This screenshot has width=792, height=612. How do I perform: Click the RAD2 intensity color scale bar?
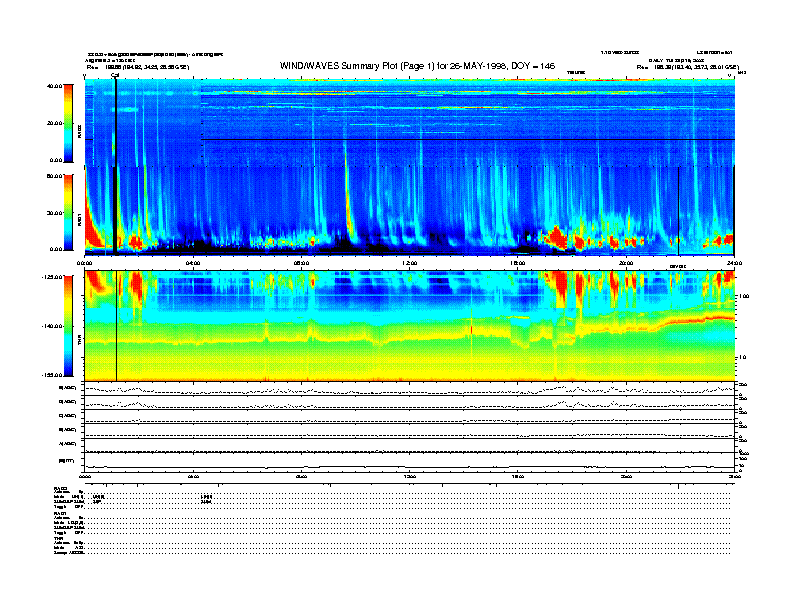(68, 122)
